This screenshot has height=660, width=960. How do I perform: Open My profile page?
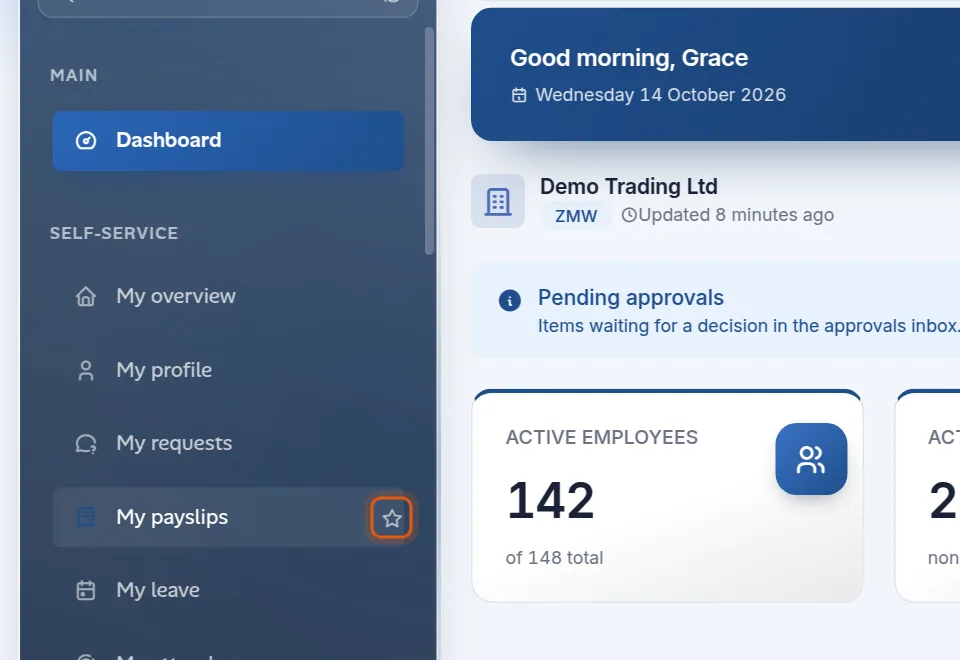pyautogui.click(x=228, y=370)
